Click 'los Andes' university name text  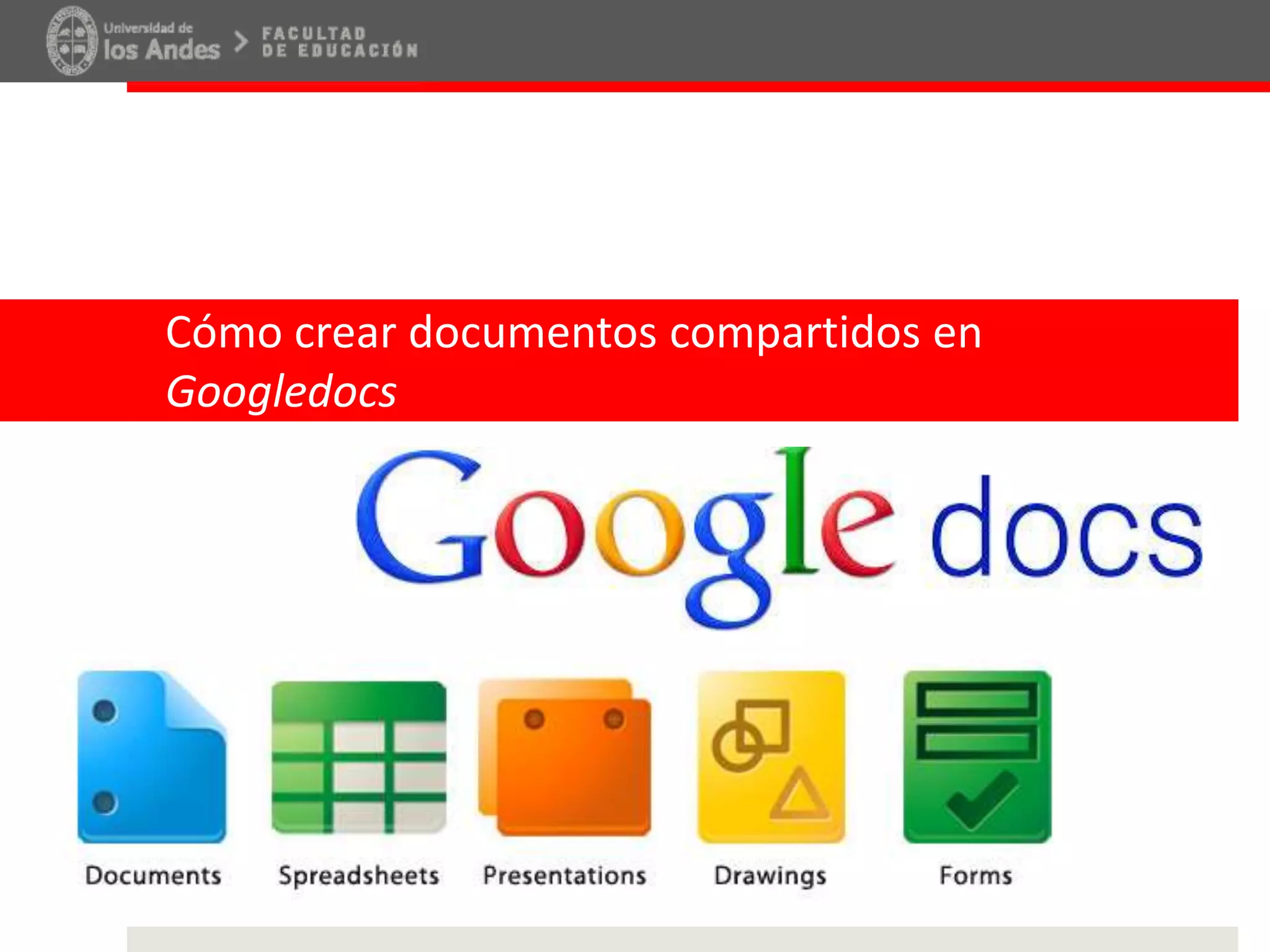pos(161,50)
